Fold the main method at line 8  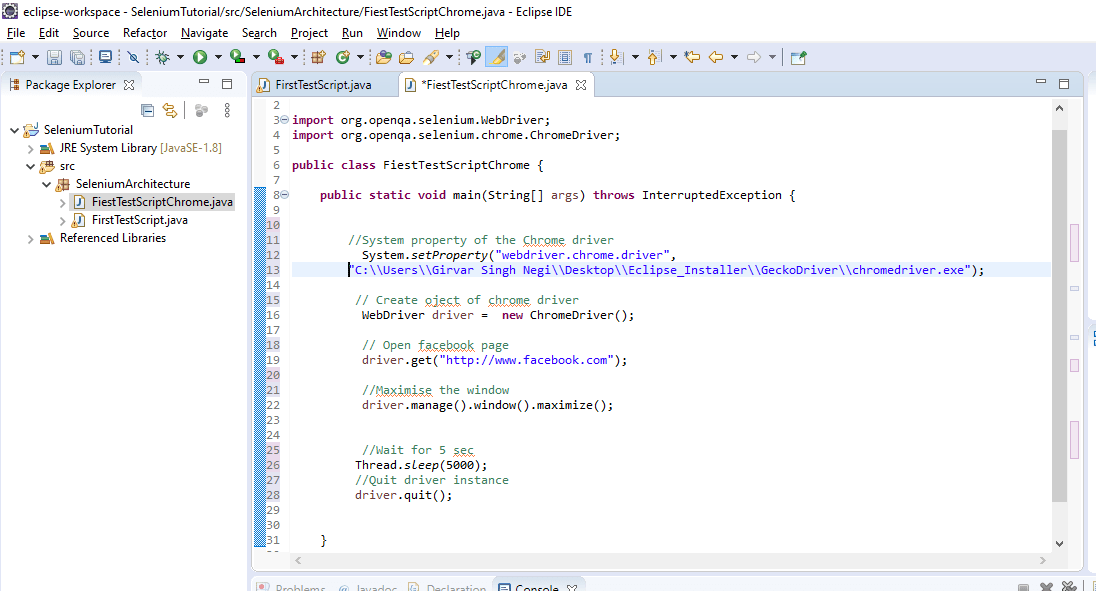pos(284,195)
